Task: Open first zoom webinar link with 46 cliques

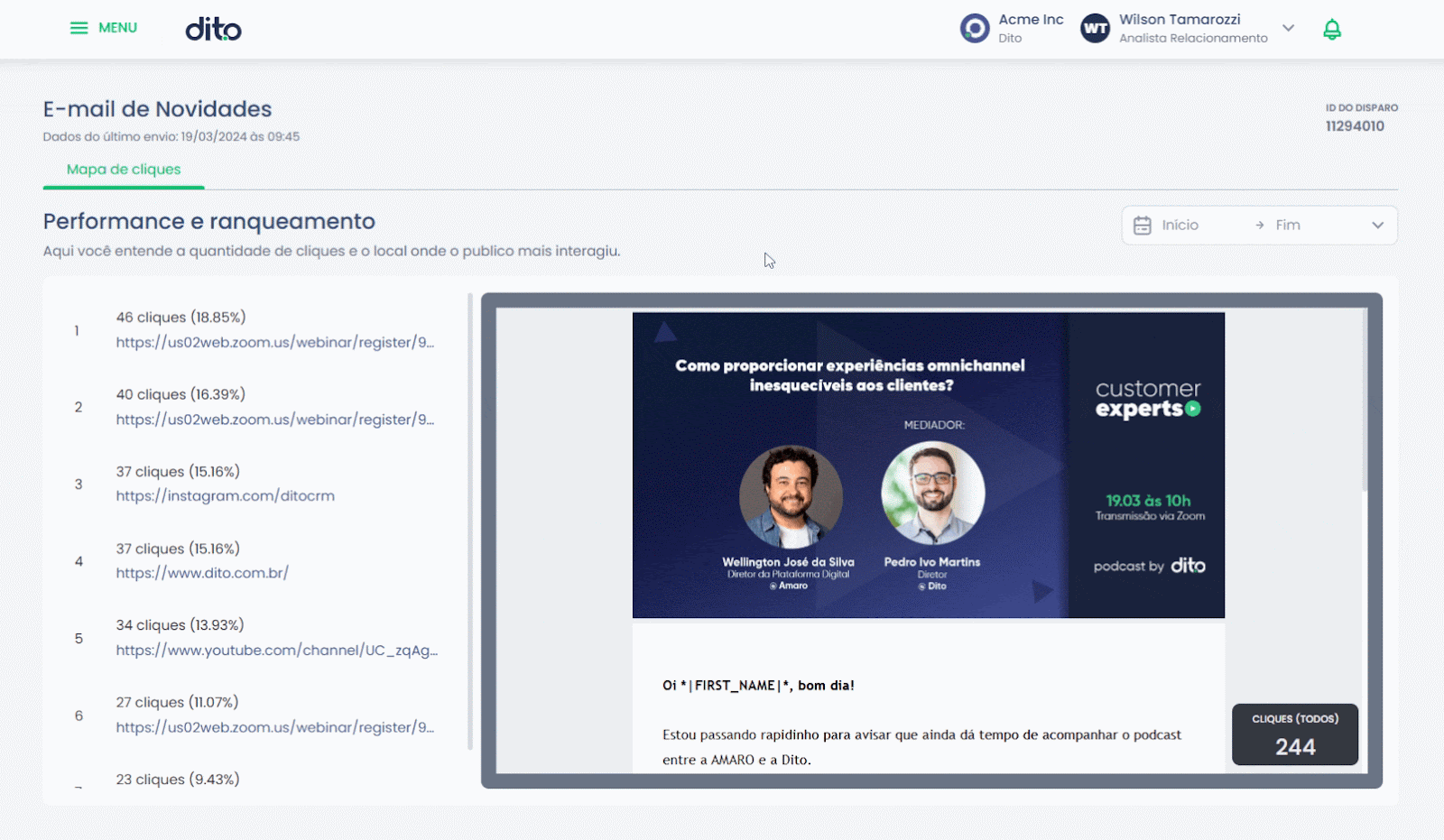Action: point(275,343)
